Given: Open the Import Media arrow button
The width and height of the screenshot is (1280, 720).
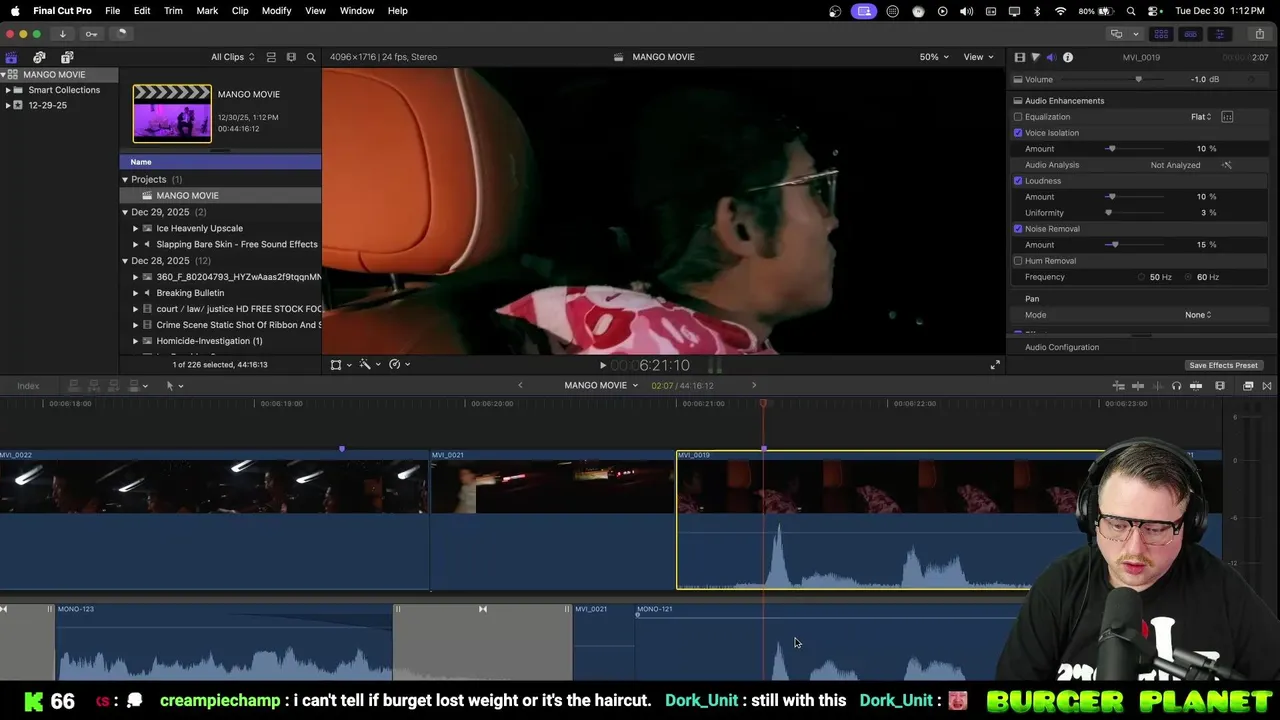Looking at the screenshot, I should point(62,34).
